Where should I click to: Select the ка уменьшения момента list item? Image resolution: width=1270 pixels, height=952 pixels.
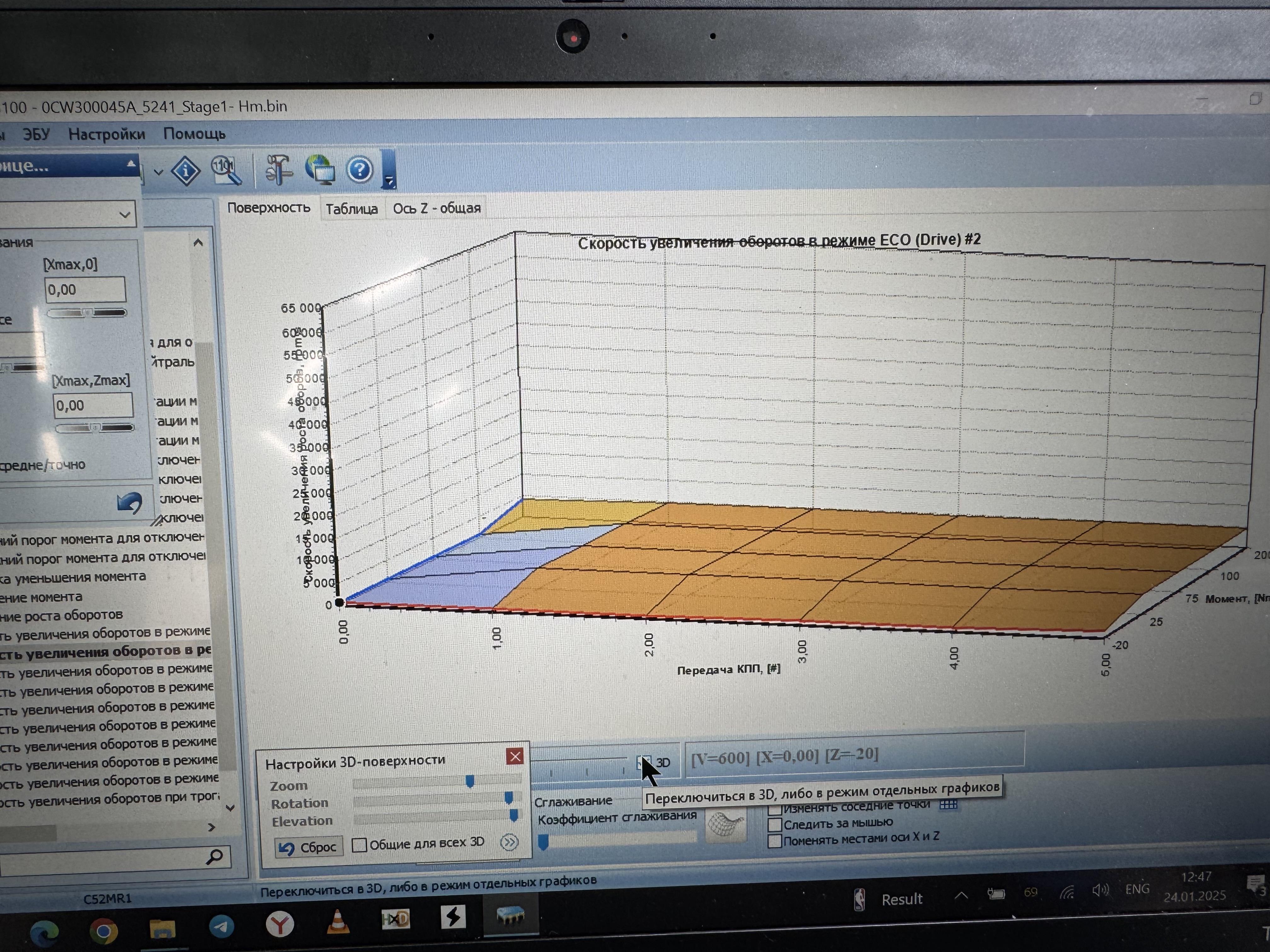click(73, 577)
